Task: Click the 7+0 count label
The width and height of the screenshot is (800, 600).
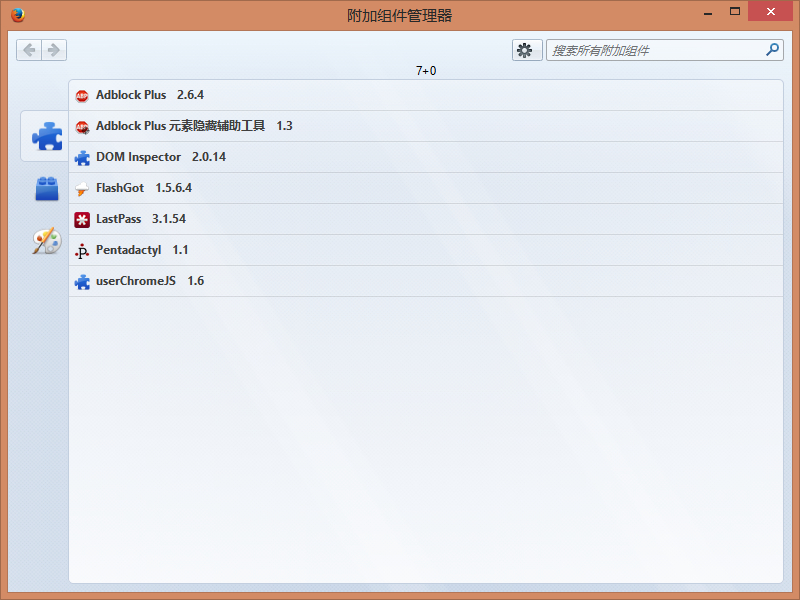Action: pyautogui.click(x=426, y=71)
